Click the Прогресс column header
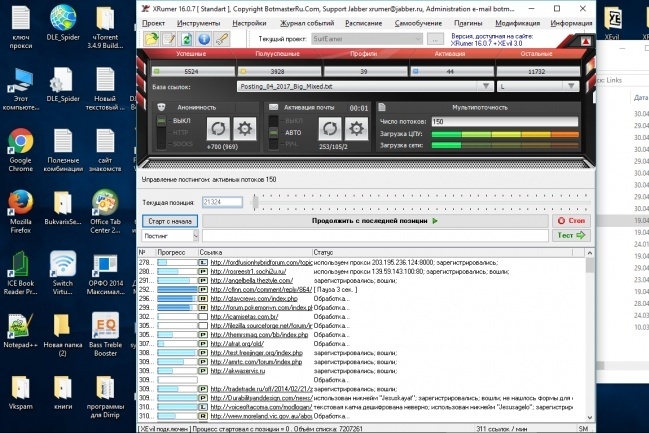Viewport: 649px width, 433px height. pyautogui.click(x=177, y=253)
